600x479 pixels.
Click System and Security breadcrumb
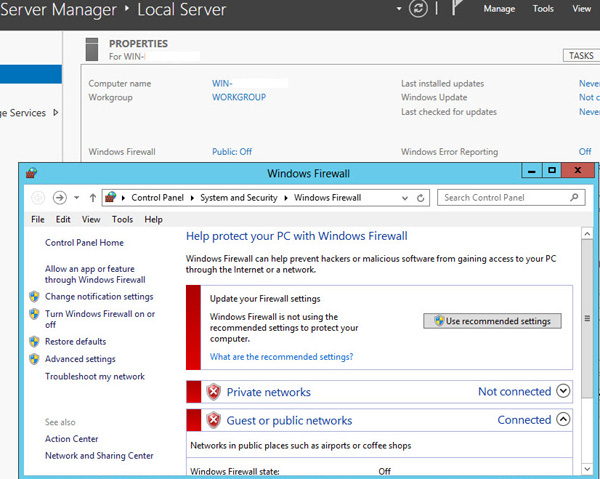pos(239,198)
